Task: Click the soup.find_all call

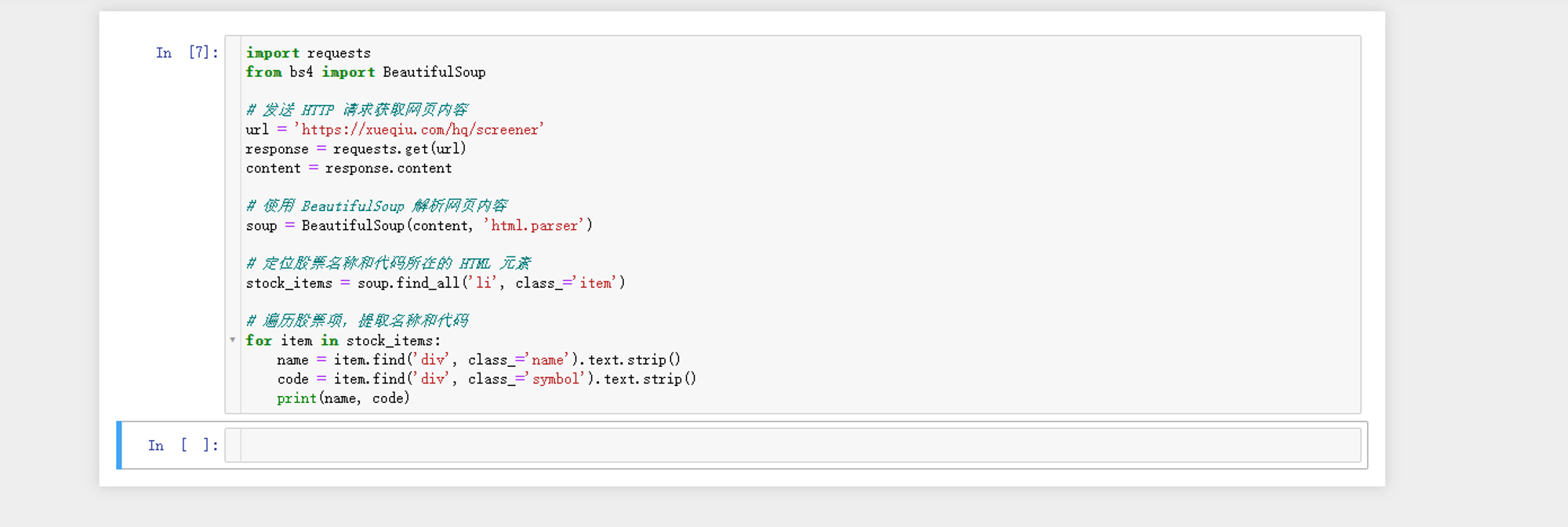Action: pos(408,282)
